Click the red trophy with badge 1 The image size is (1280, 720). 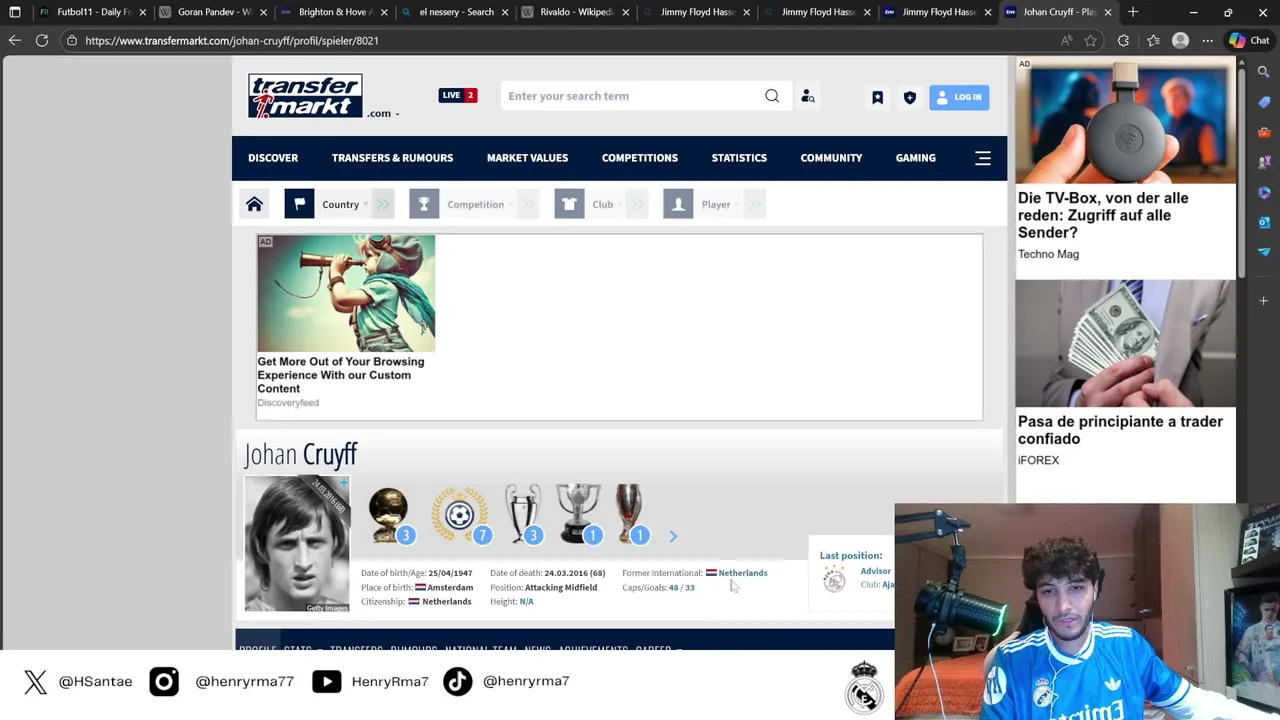(x=630, y=515)
